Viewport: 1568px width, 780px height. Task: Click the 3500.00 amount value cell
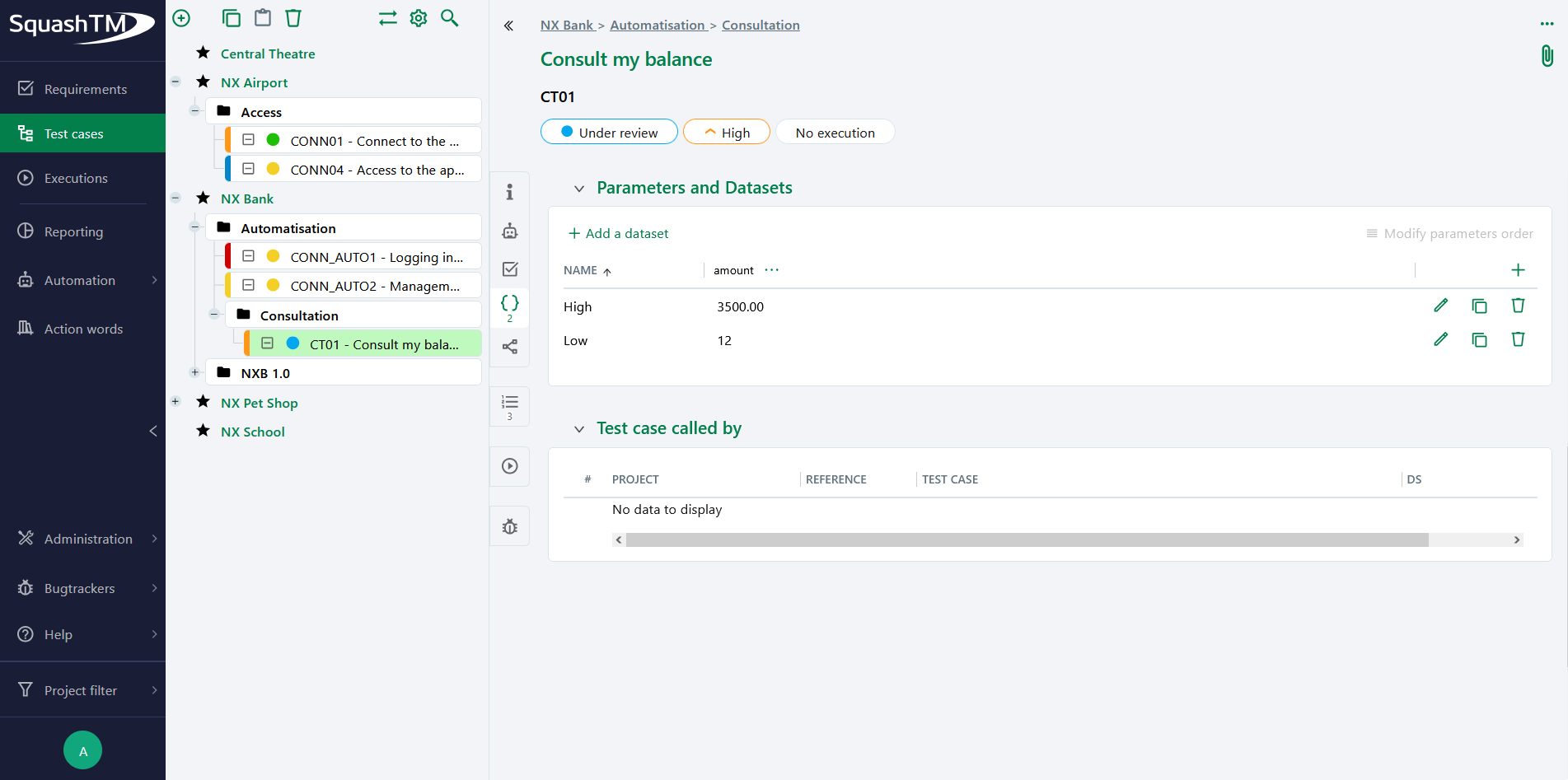point(740,306)
